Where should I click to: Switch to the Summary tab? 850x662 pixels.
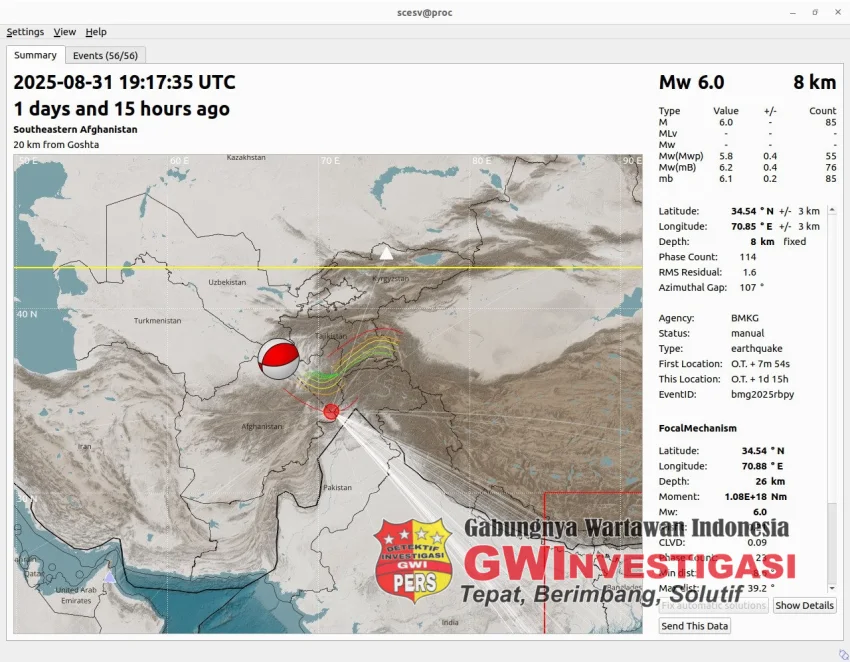coord(35,55)
